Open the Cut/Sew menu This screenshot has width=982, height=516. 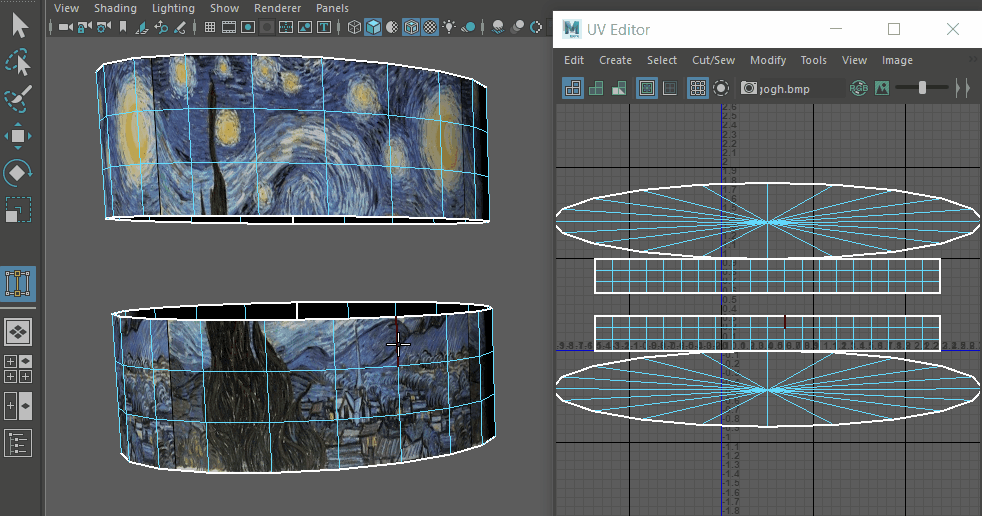click(713, 60)
